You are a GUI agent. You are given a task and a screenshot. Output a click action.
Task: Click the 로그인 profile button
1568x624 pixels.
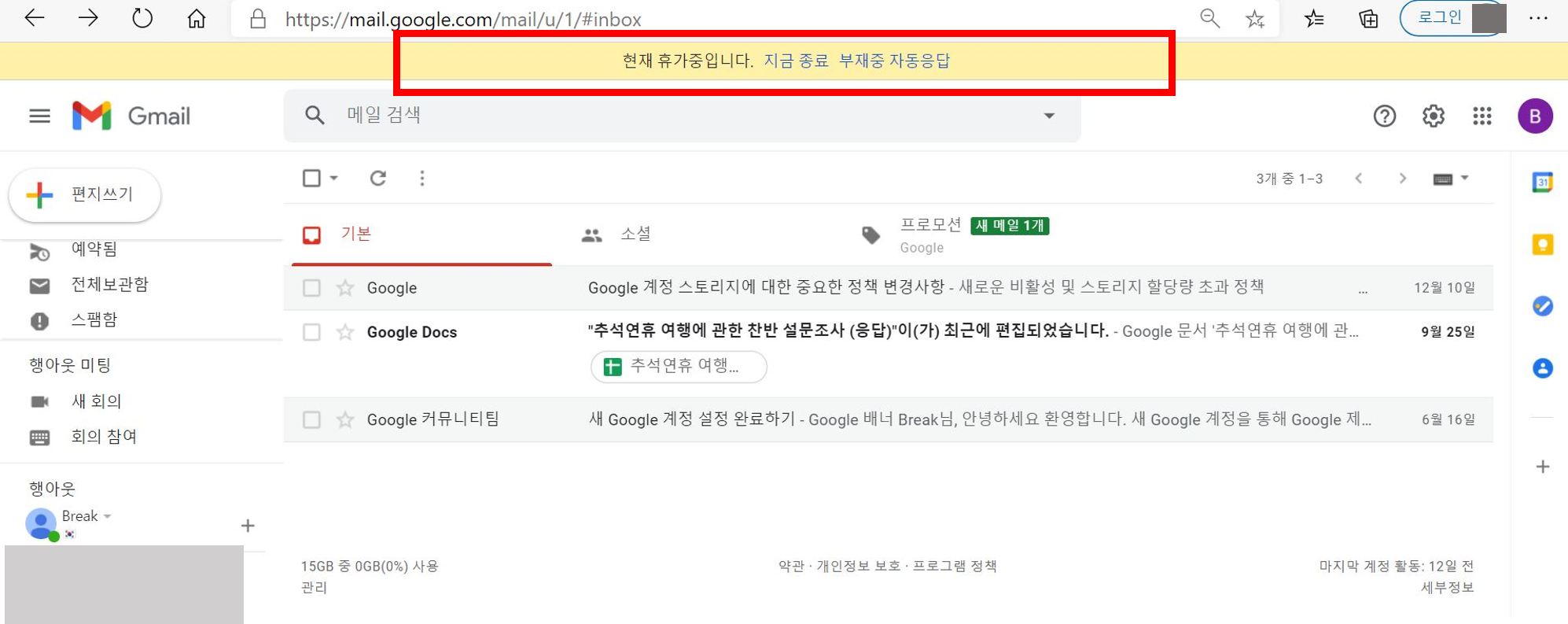1452,18
